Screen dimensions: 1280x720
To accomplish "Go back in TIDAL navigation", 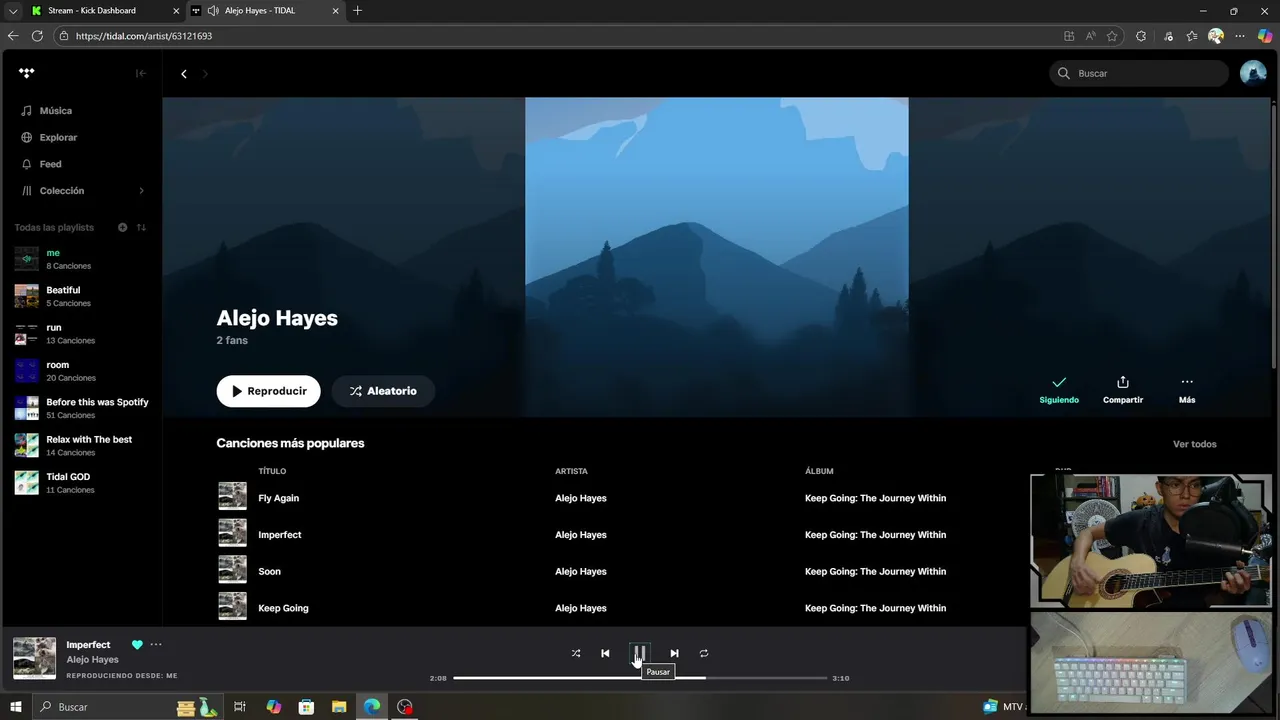I will (184, 74).
